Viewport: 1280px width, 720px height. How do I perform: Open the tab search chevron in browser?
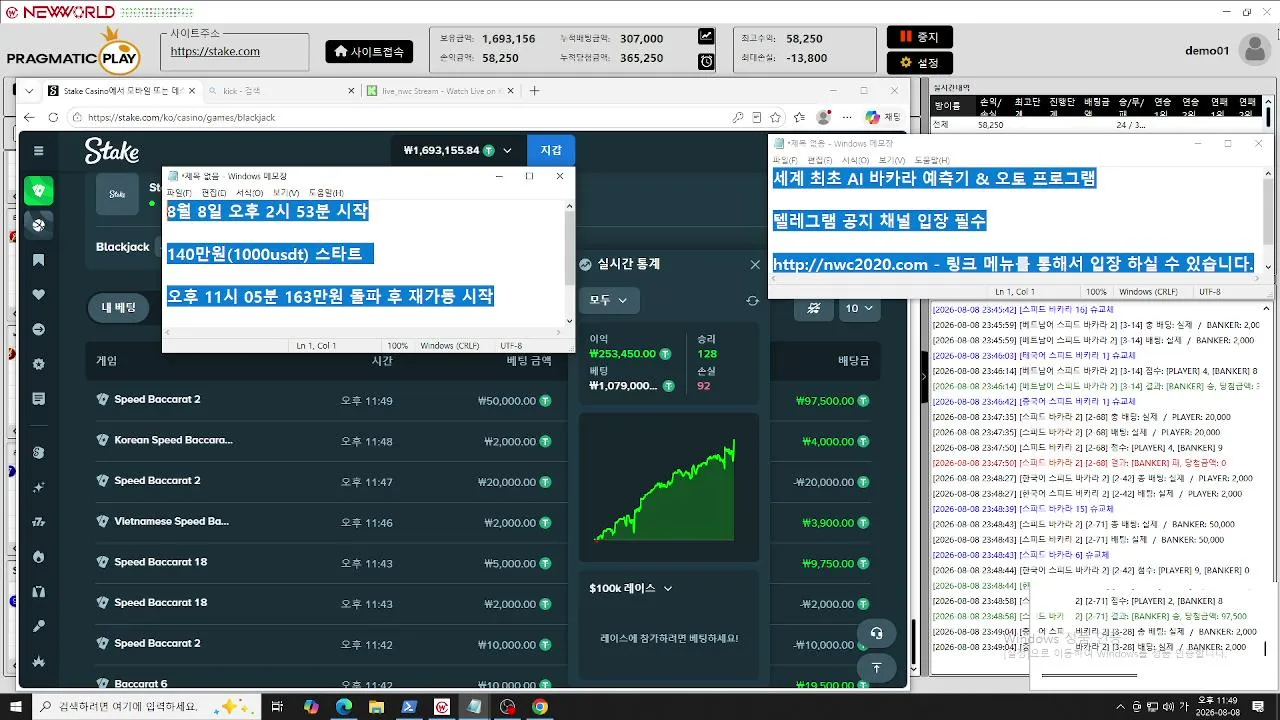[30, 90]
